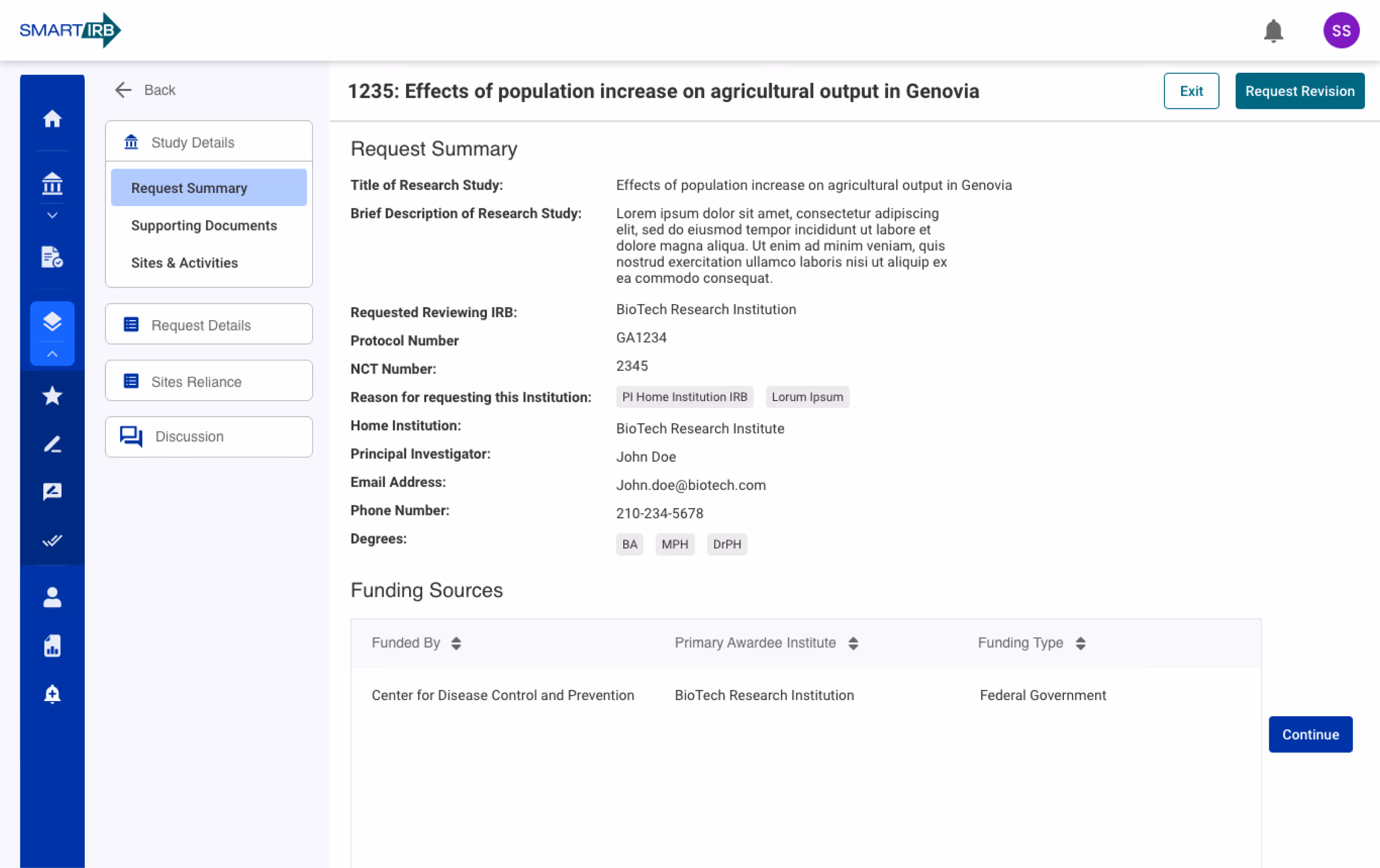1380x868 pixels.
Task: Open the Study Details section
Action: click(x=209, y=141)
